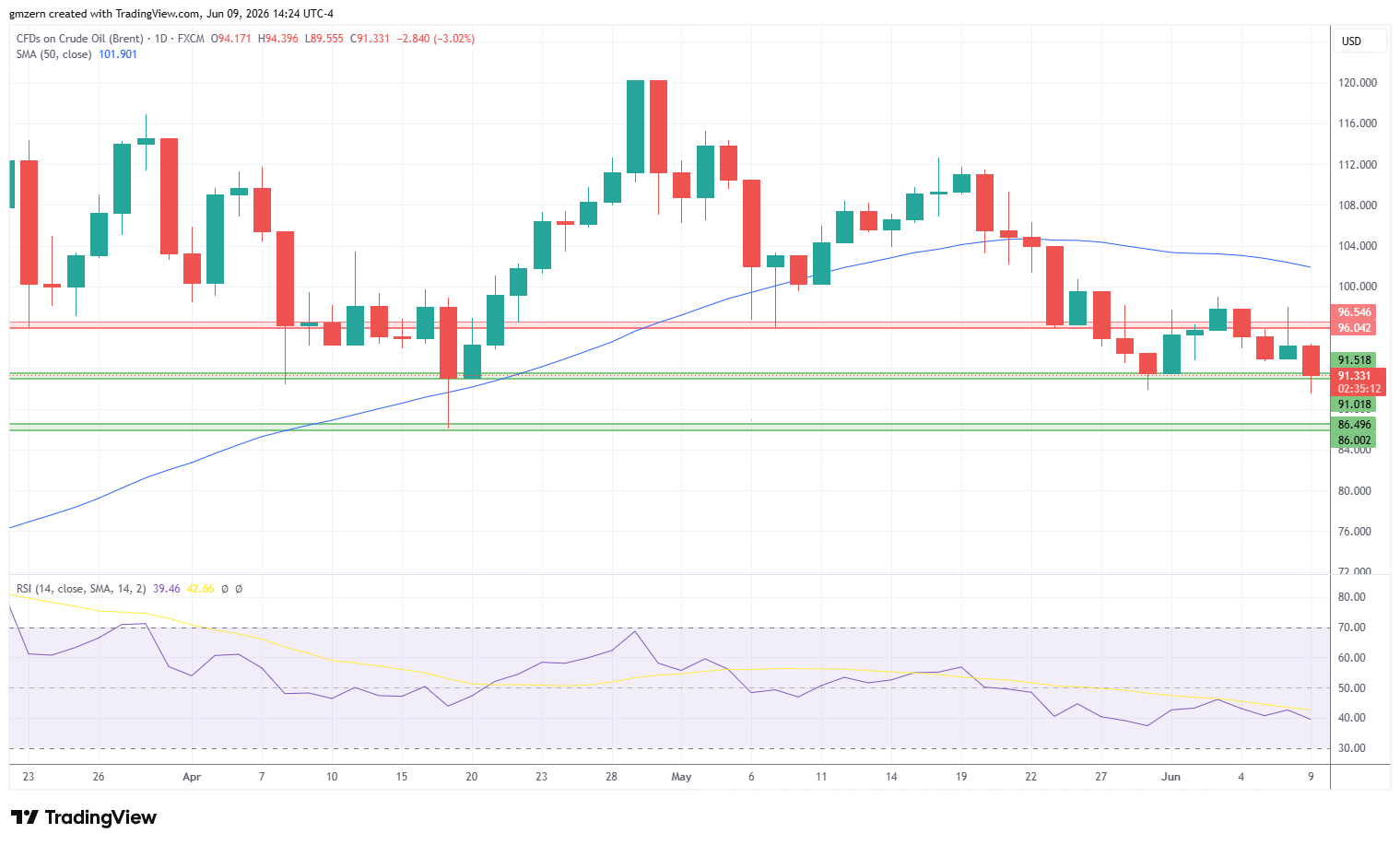Click the chart title 'CFDs on Crude Oil (Brent)'
This screenshot has width=1400, height=845.
point(80,39)
